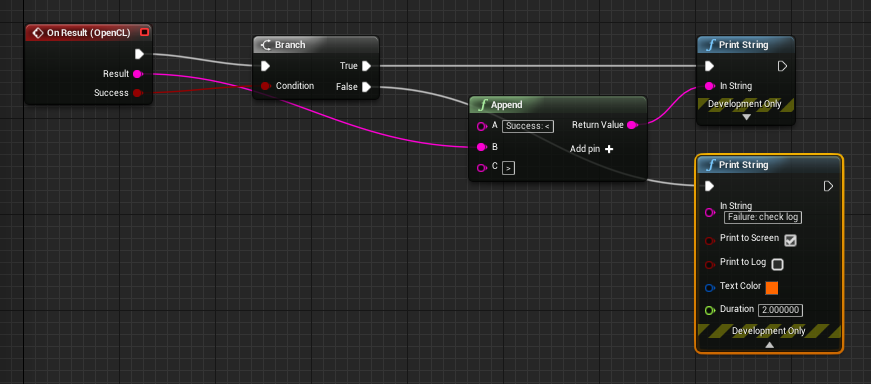Collapse the selected Print String advanced options

pyautogui.click(x=769, y=345)
